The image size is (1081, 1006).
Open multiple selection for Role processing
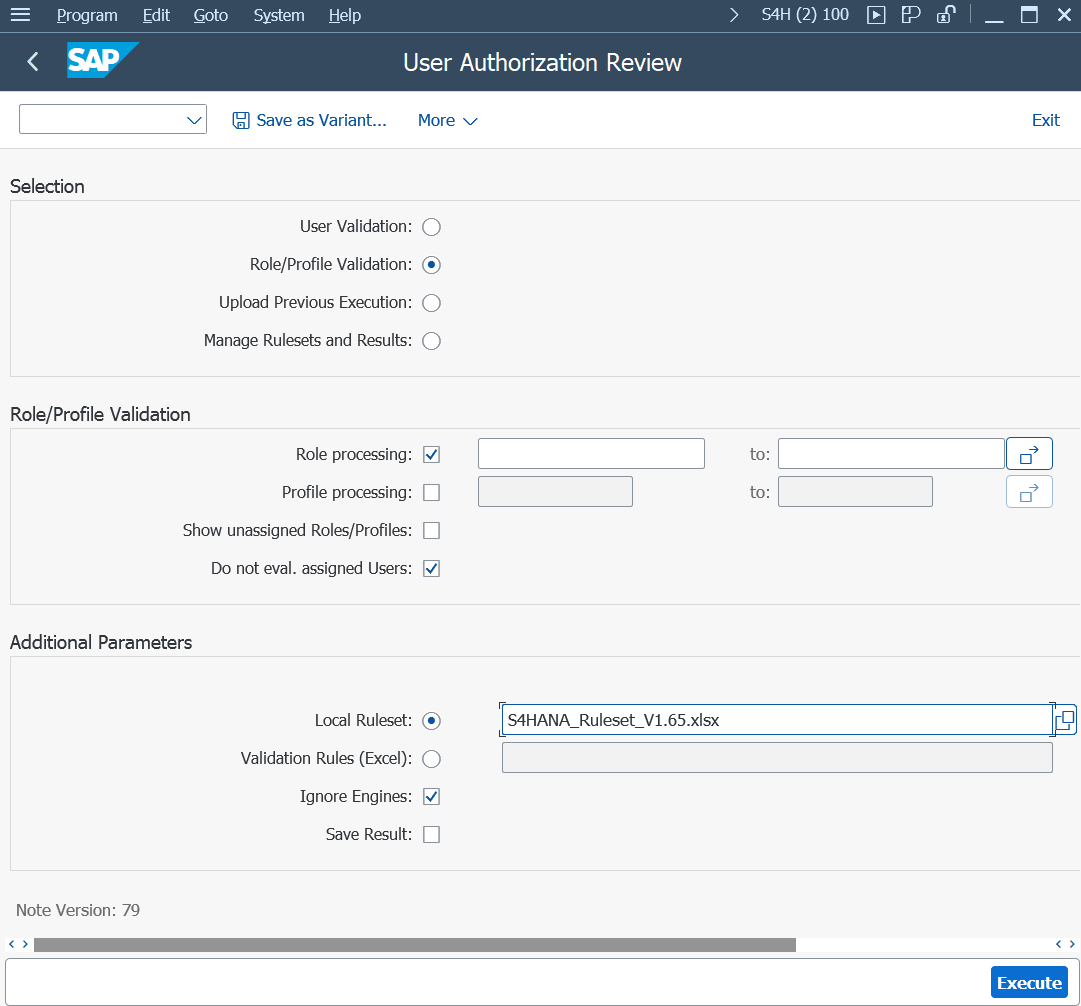click(x=1029, y=454)
